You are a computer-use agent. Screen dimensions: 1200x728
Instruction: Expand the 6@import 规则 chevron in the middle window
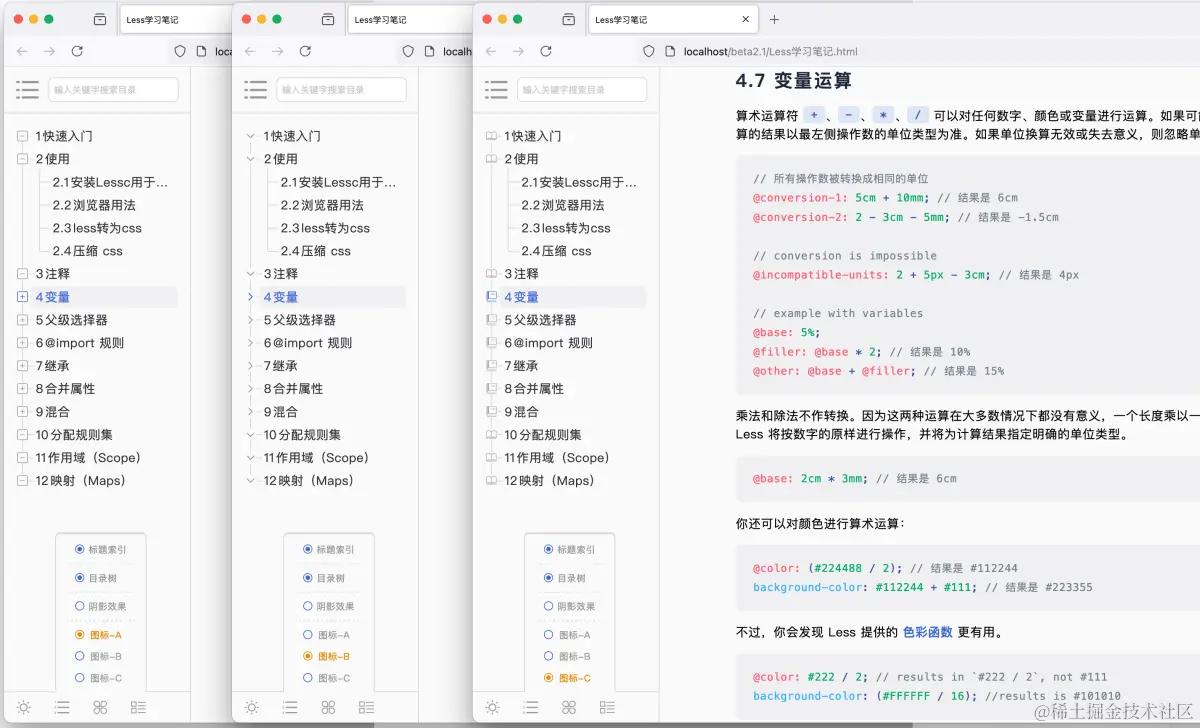(x=250, y=343)
